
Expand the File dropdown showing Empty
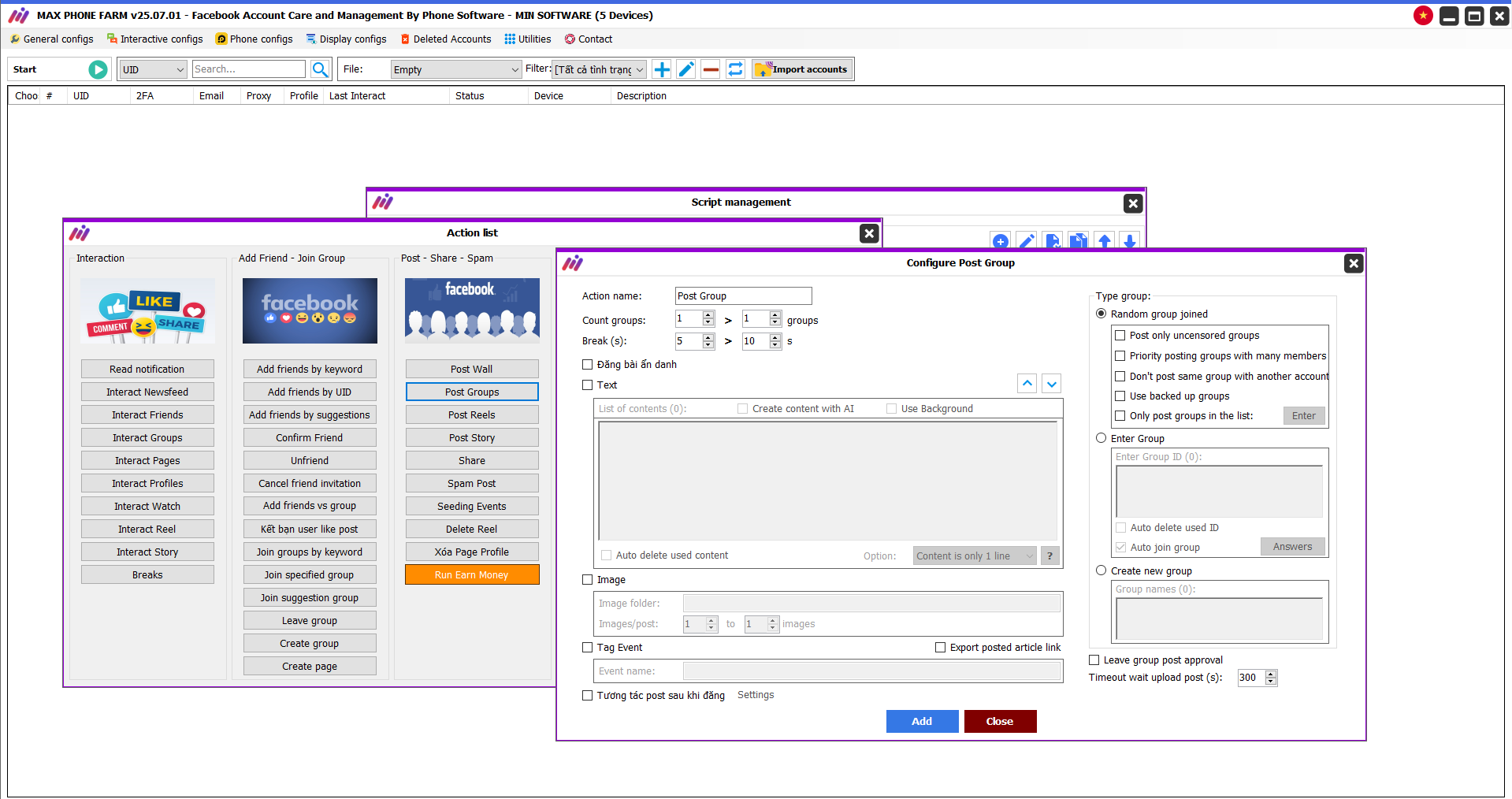coord(456,69)
